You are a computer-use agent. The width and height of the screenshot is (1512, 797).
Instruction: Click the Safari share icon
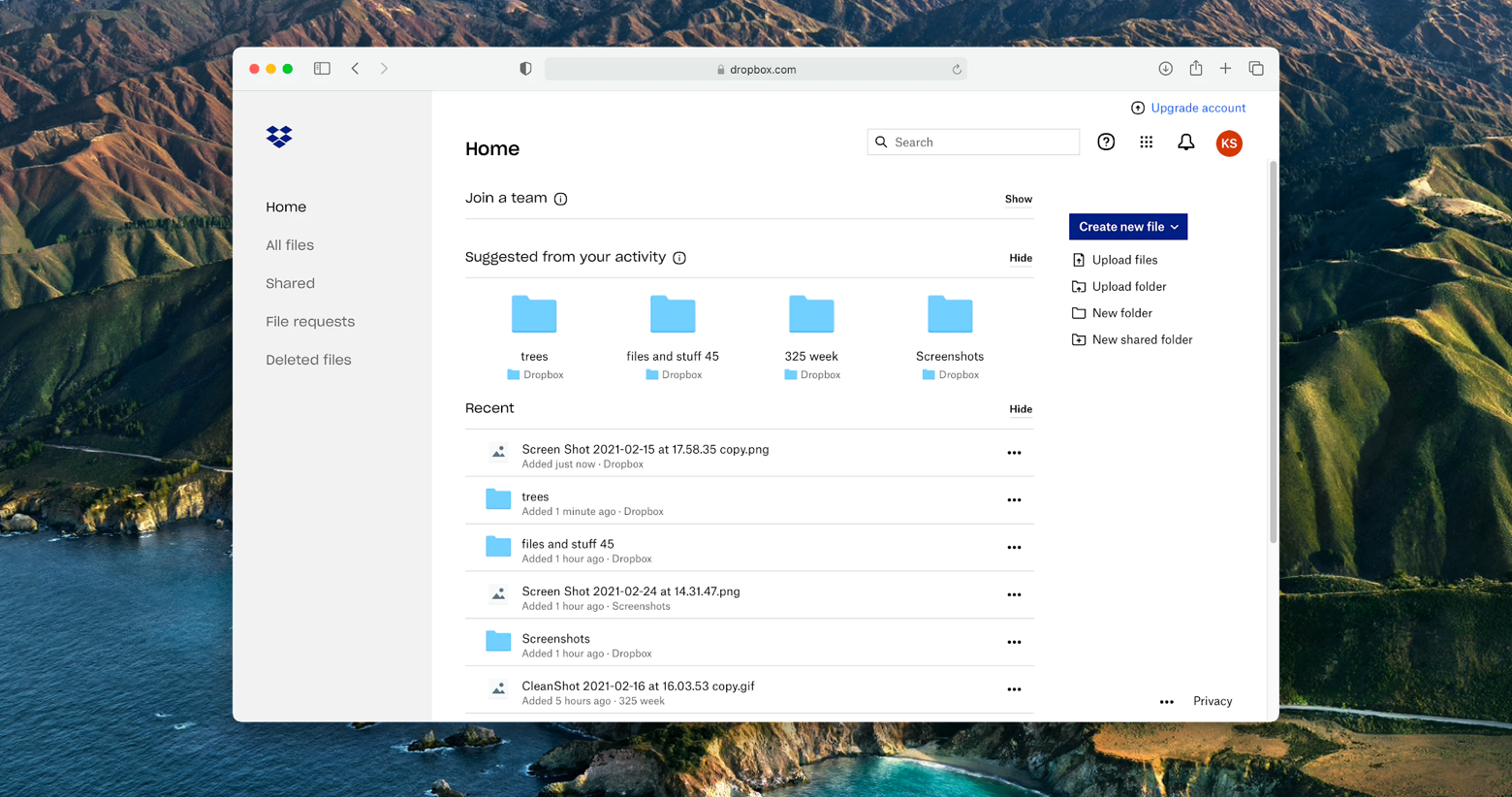[1196, 69]
